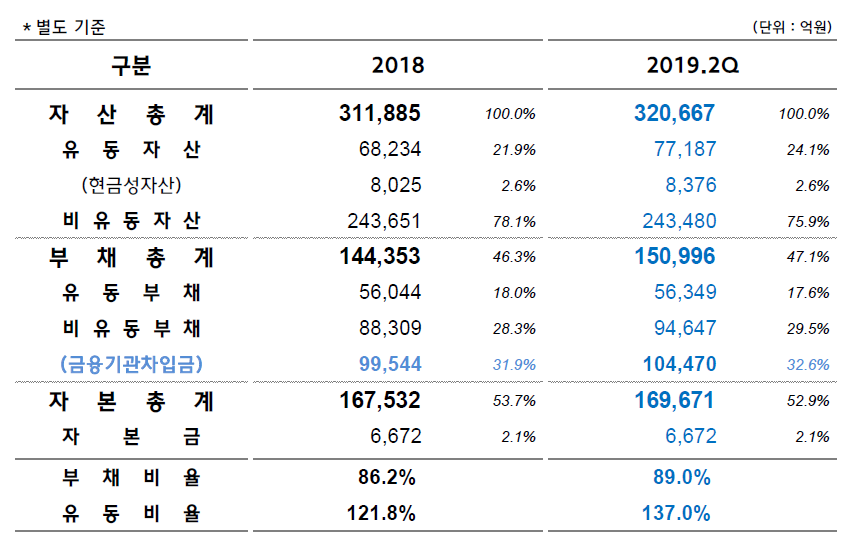Screen dimensions: 856x542
Task: Click the 부채총계 row label
Action: click(x=131, y=257)
